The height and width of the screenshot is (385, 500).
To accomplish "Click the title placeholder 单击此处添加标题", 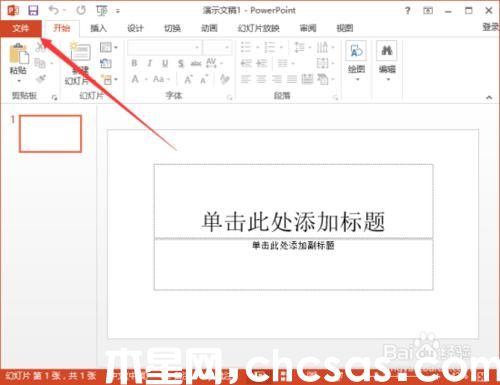I will click(293, 221).
